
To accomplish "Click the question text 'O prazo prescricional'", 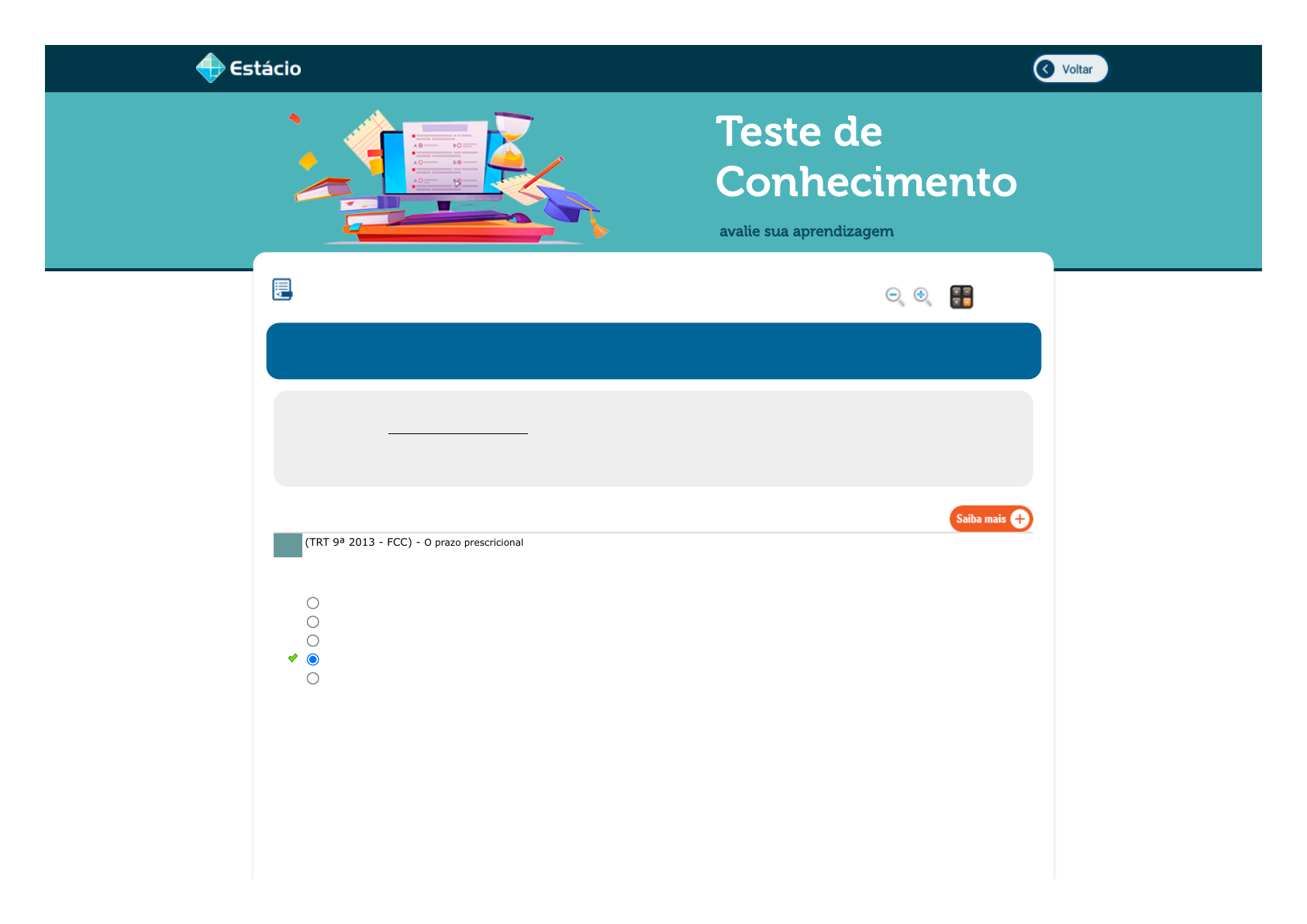I will [473, 543].
